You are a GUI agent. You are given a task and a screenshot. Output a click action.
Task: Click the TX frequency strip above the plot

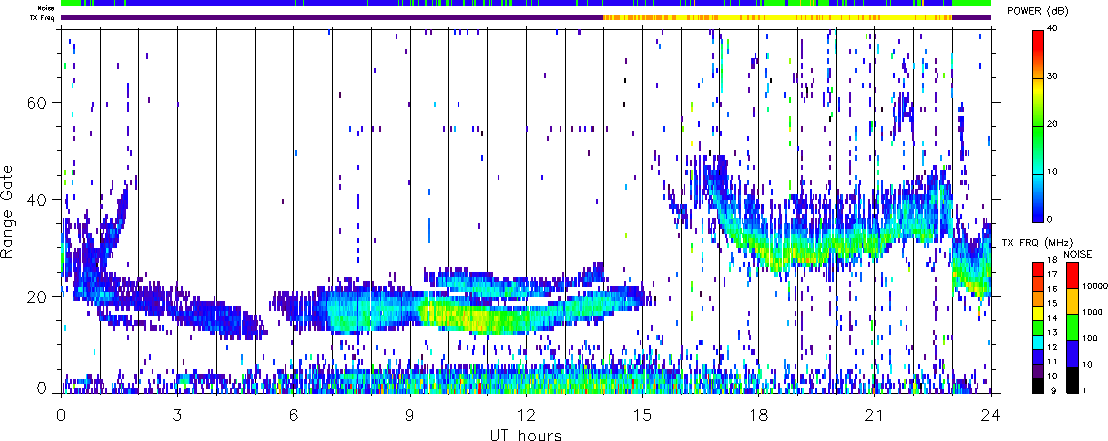pyautogui.click(x=526, y=17)
